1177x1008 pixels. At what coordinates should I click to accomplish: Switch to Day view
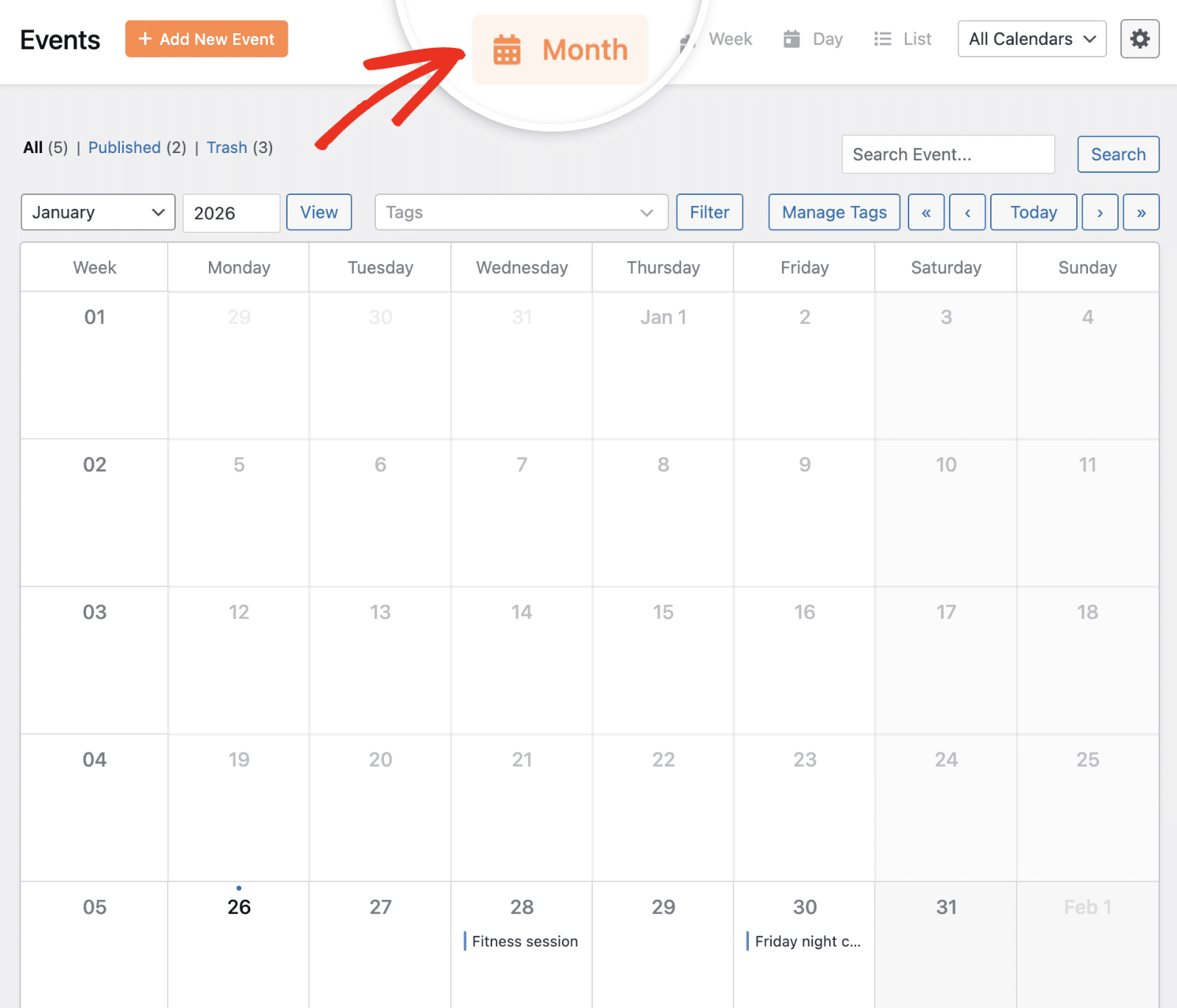(812, 39)
